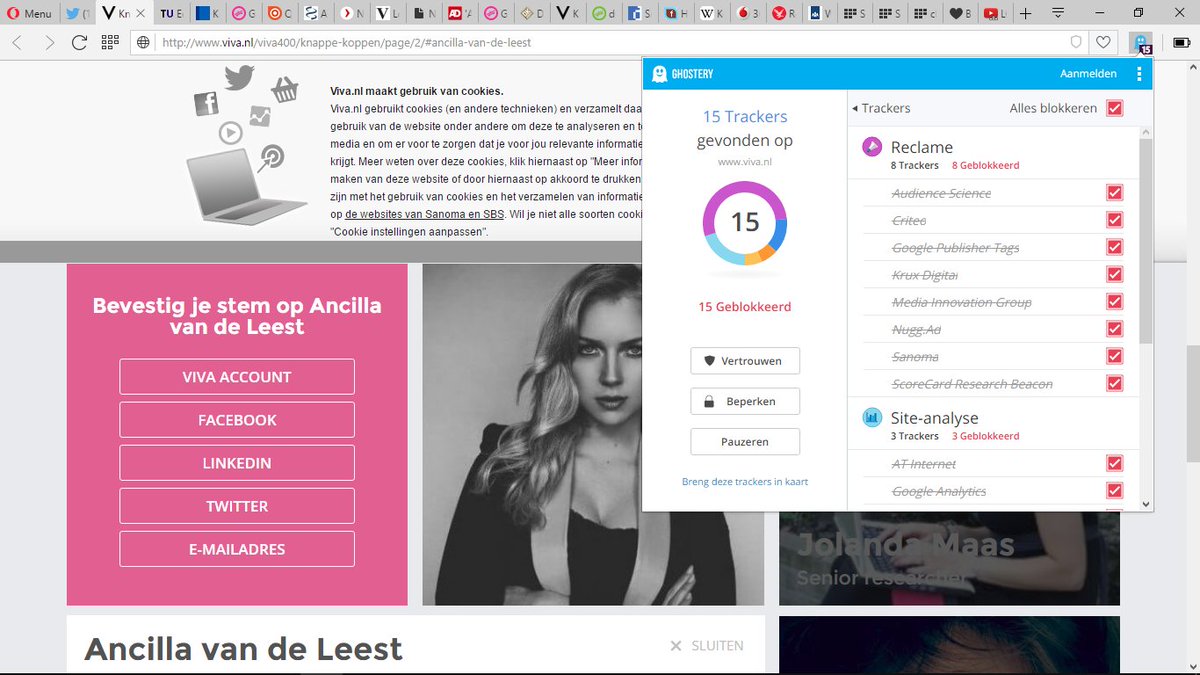Click the Audience Science tracker name

pos(941,193)
